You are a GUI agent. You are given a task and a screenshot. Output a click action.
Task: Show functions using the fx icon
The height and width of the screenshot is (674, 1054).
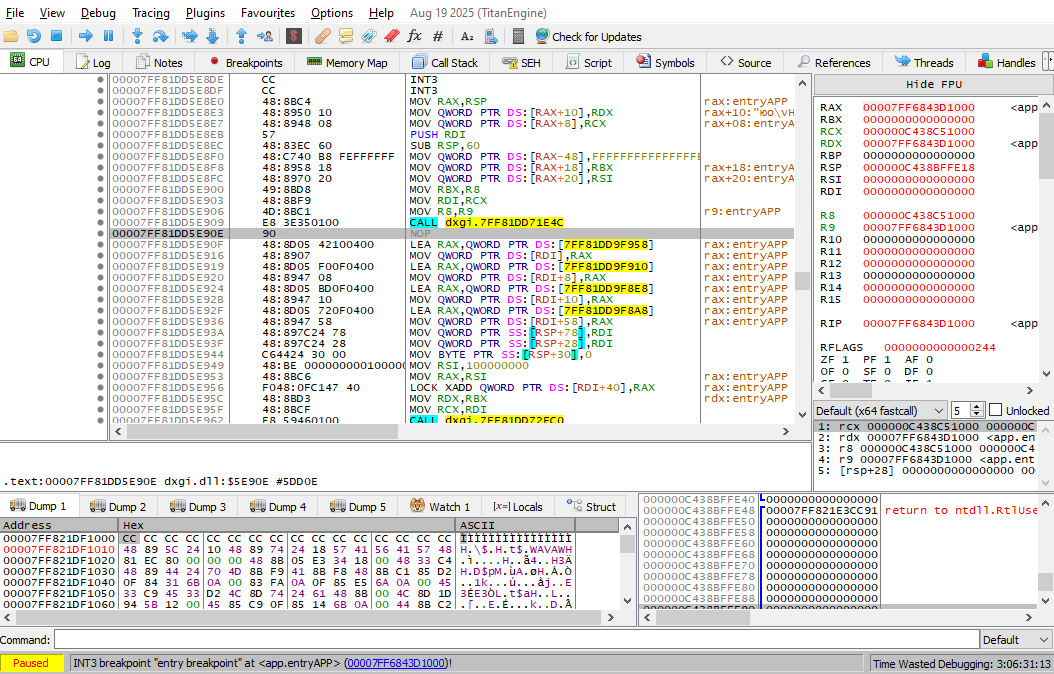point(414,36)
